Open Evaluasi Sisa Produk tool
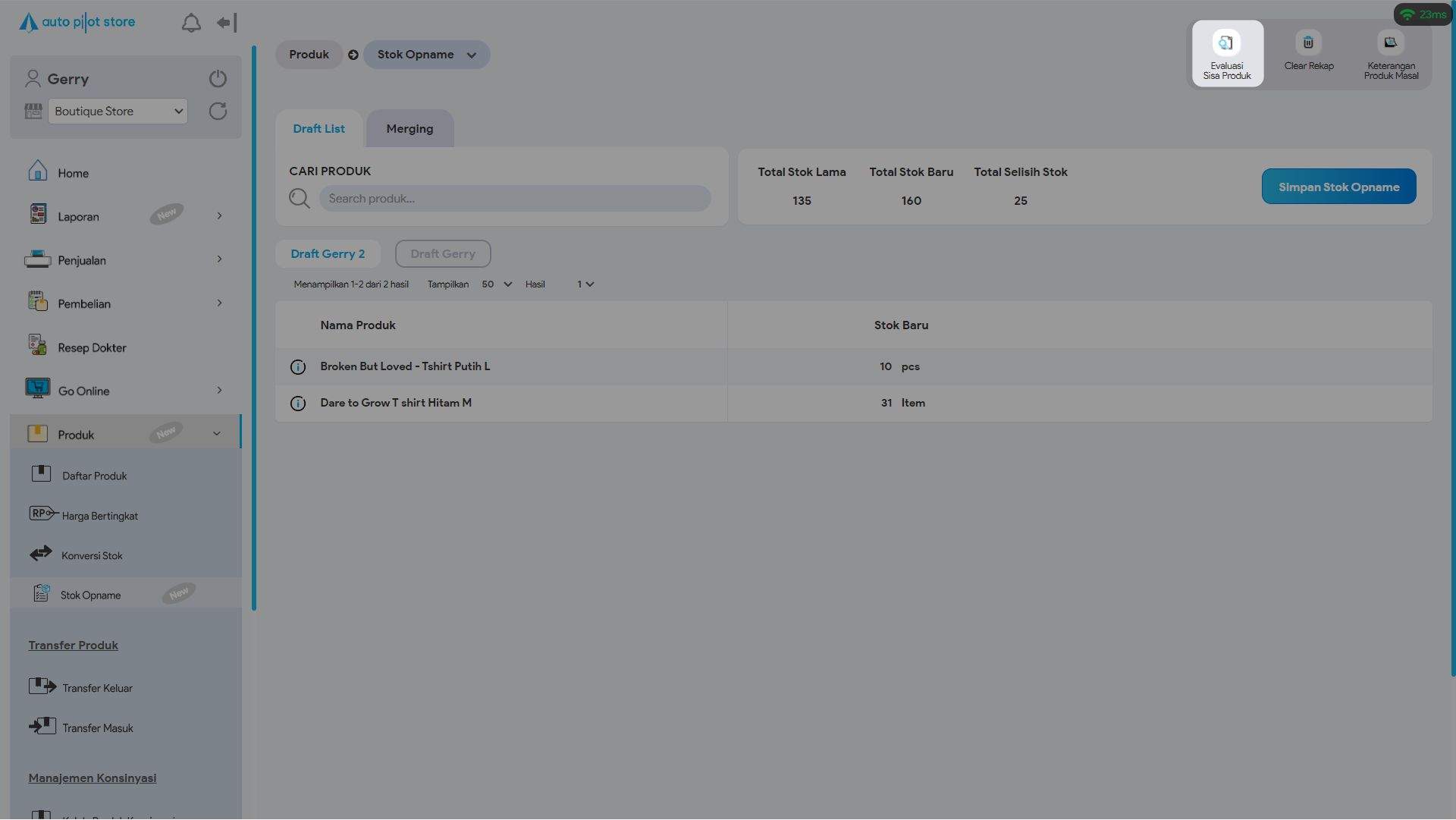This screenshot has width=1456, height=820. pyautogui.click(x=1227, y=54)
